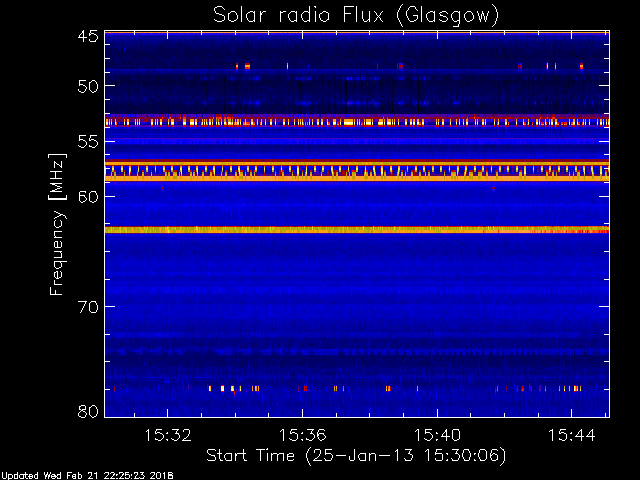
Task: Click the orange striped band between 57 and 59 MHz
Action: point(357,171)
